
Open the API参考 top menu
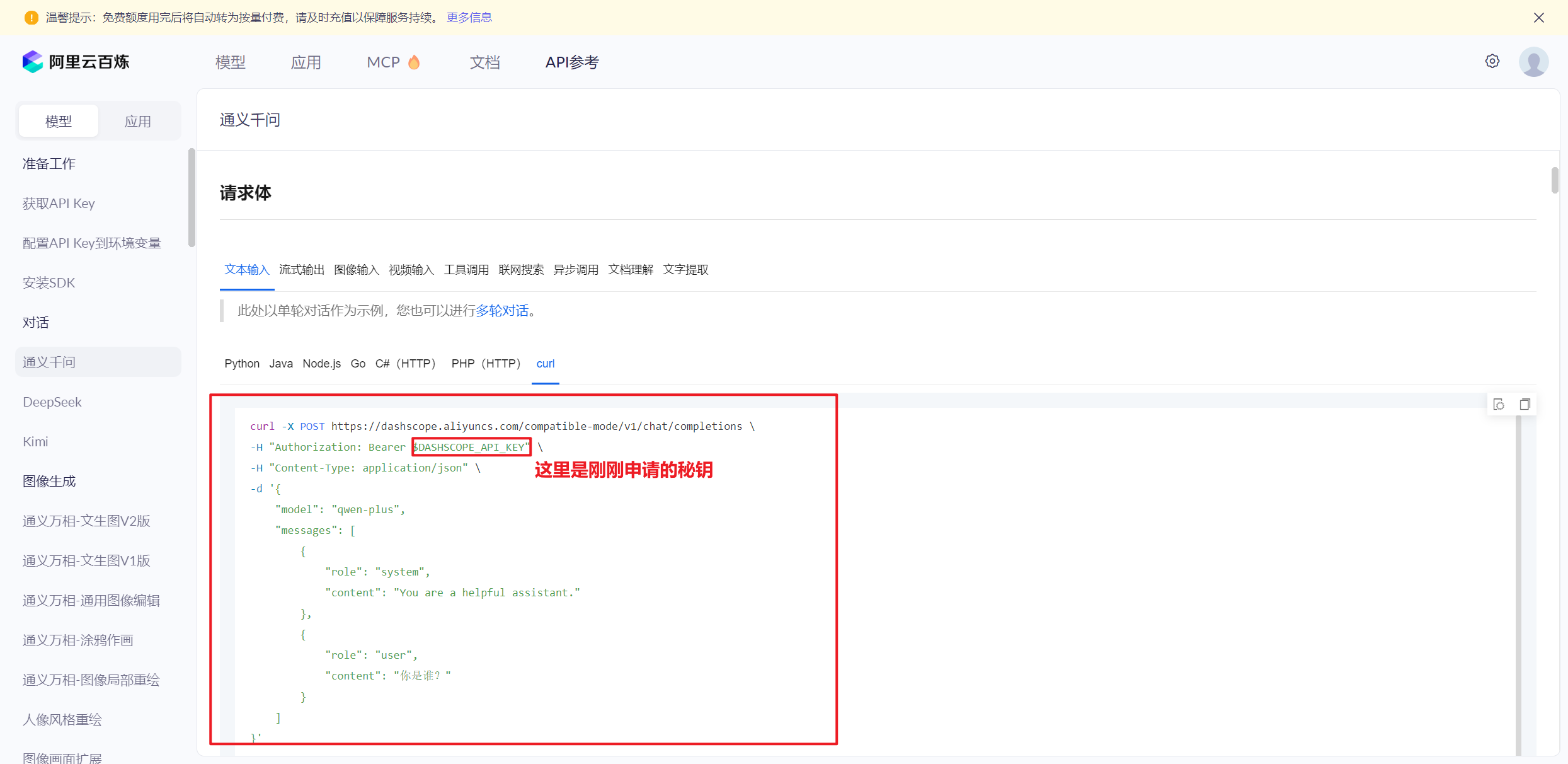(x=571, y=62)
